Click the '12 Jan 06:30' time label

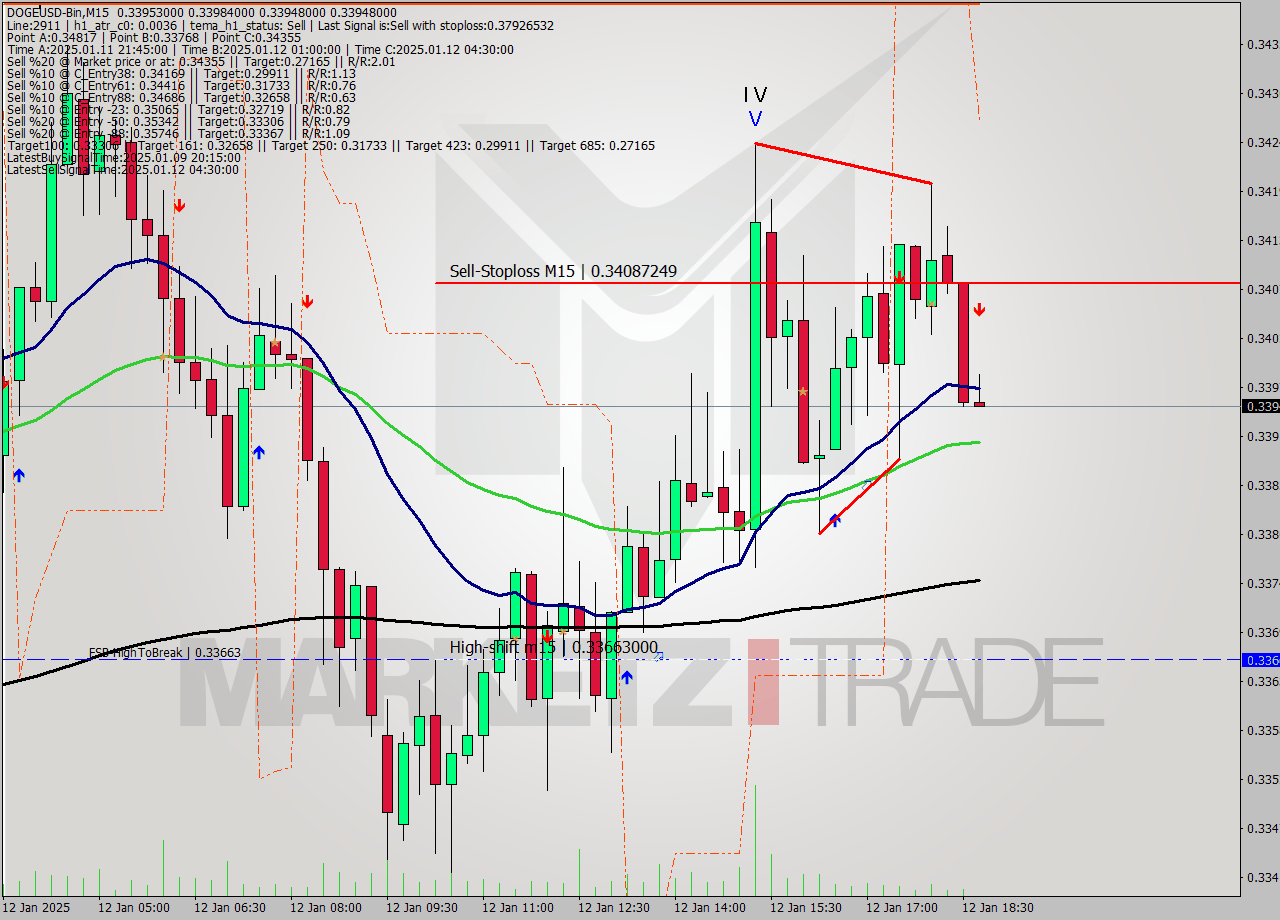(230, 908)
